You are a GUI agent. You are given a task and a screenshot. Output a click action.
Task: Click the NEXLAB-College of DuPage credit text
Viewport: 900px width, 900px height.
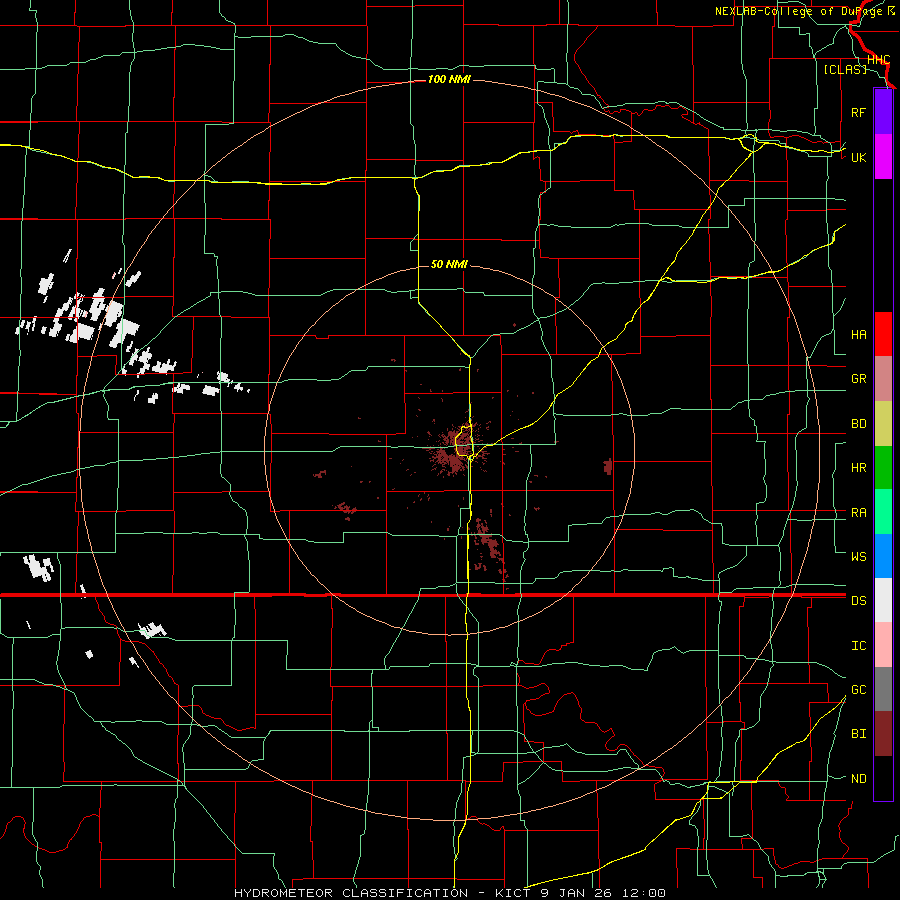800,11
